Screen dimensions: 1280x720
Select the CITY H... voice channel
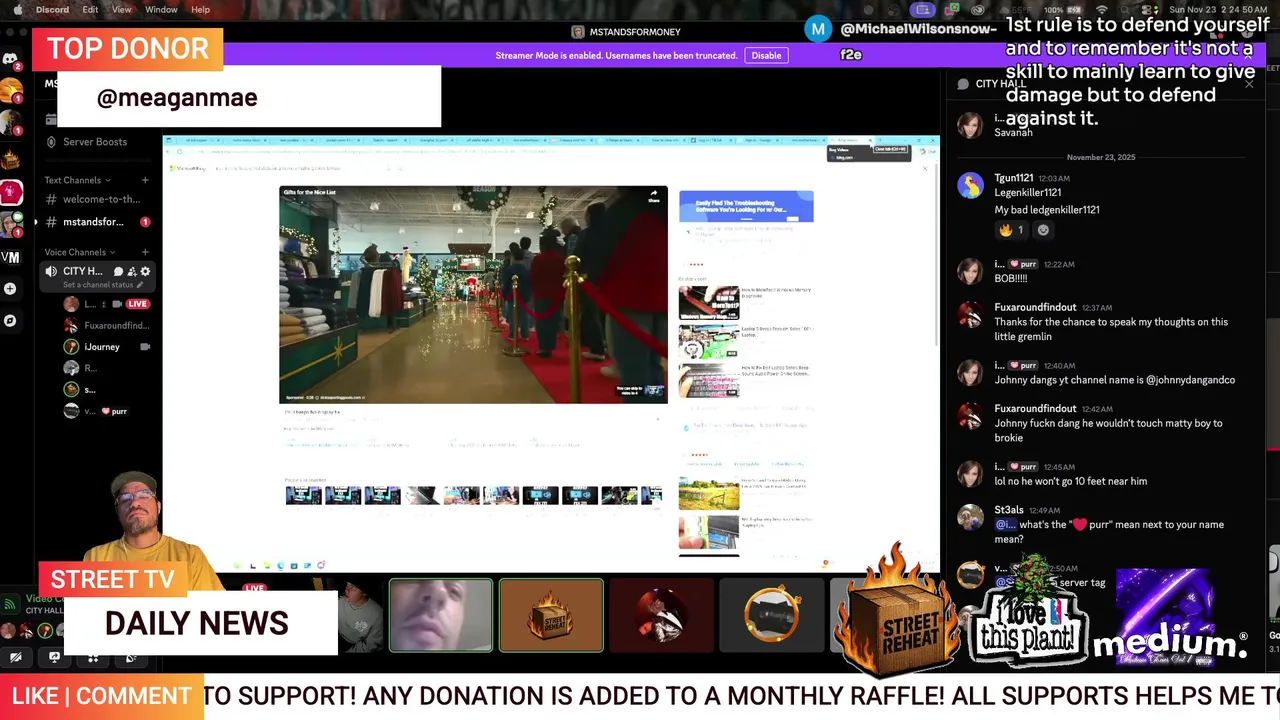(x=82, y=271)
